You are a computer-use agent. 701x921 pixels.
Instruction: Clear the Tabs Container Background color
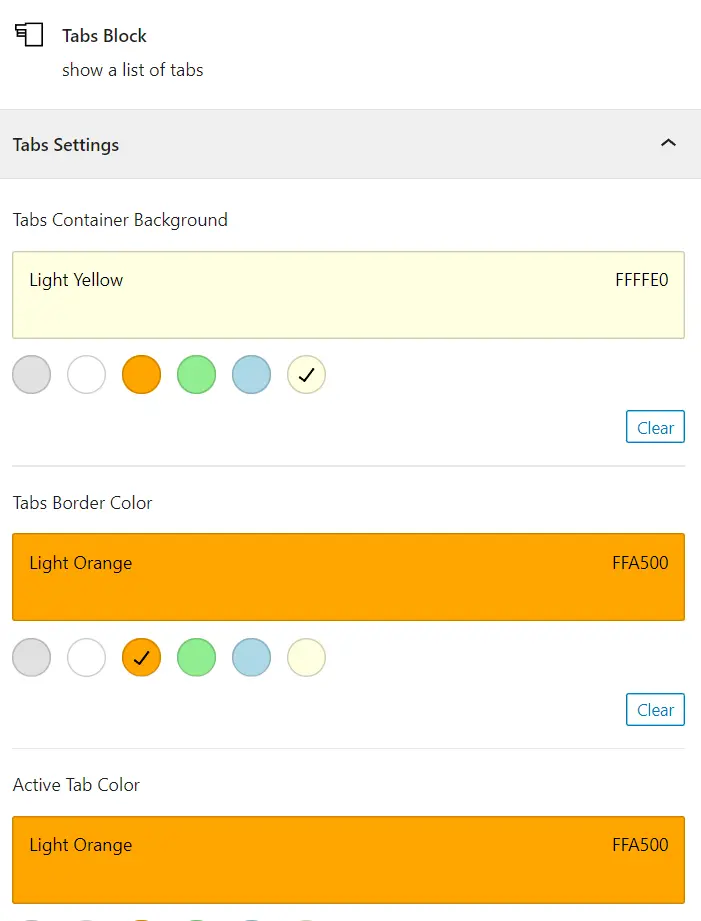(x=655, y=427)
